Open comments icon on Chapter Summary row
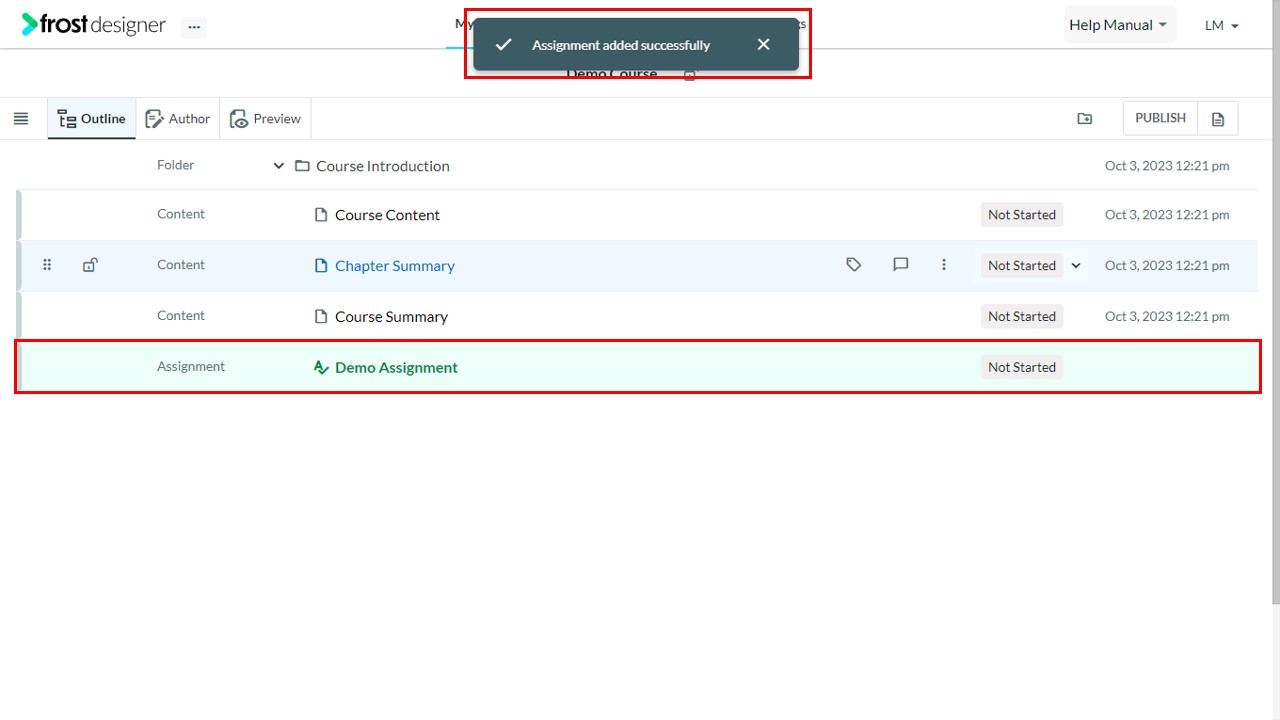 tap(900, 265)
